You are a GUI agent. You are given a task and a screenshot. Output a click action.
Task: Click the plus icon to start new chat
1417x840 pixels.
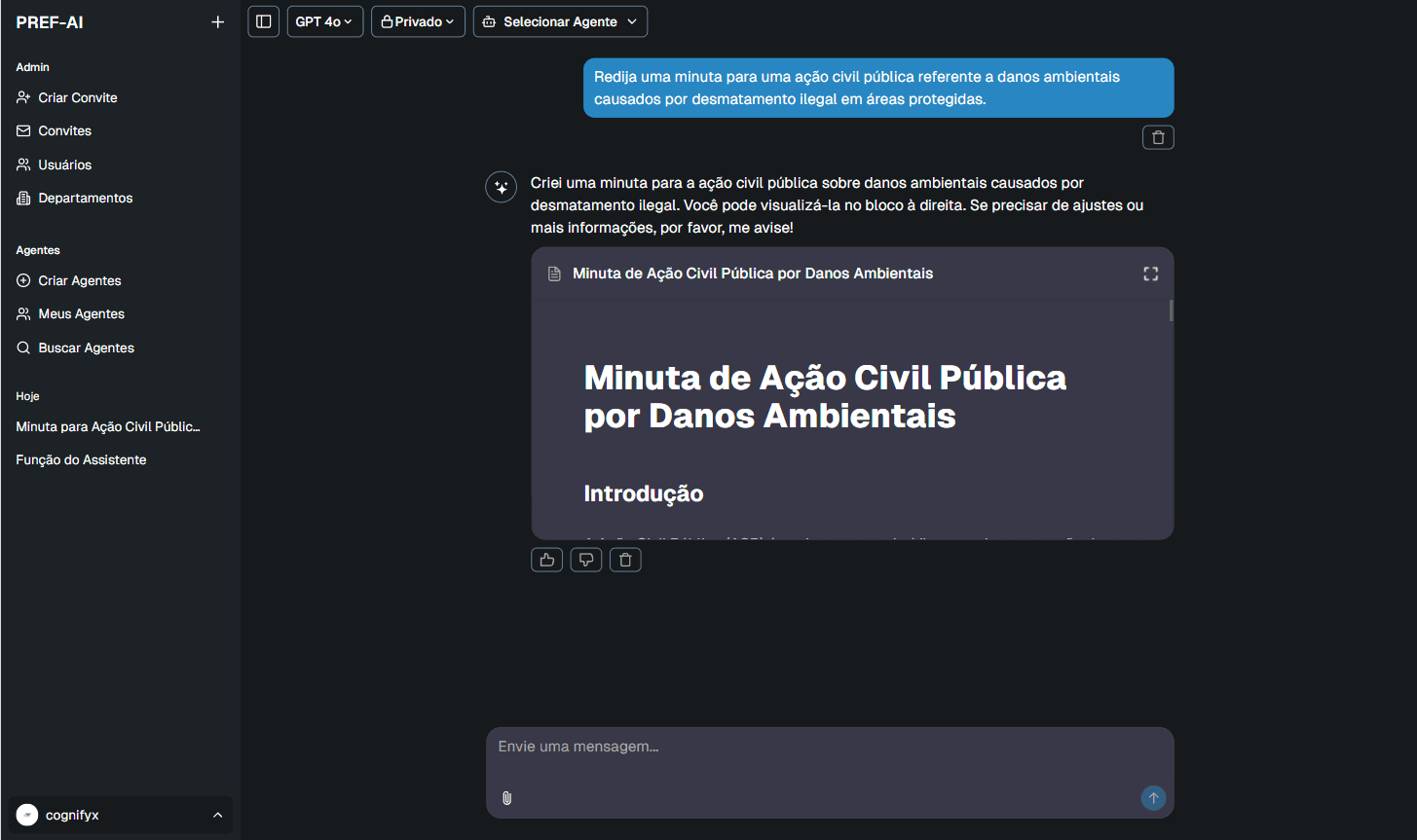pyautogui.click(x=217, y=22)
